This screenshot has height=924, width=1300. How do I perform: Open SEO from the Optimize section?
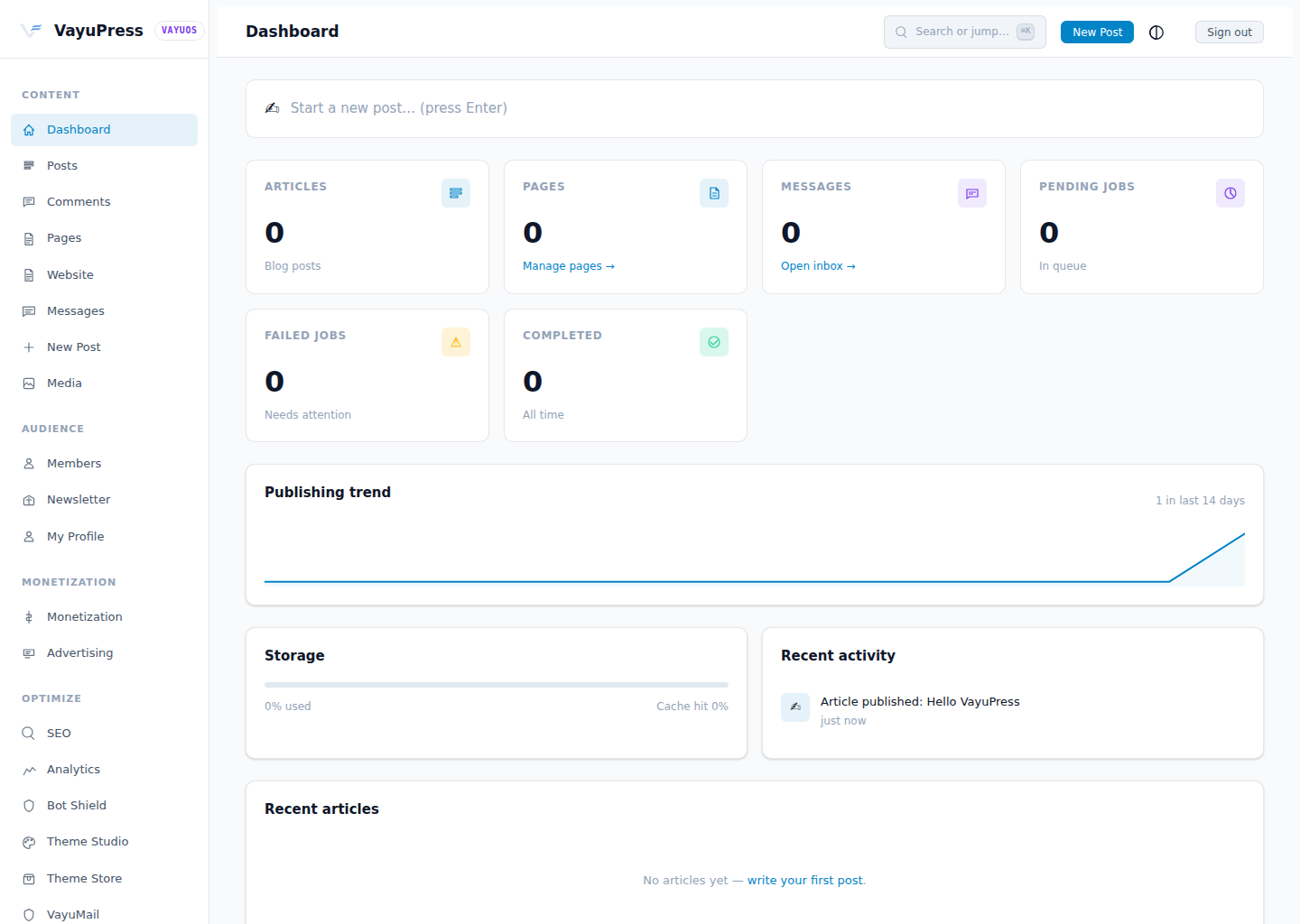pos(104,734)
